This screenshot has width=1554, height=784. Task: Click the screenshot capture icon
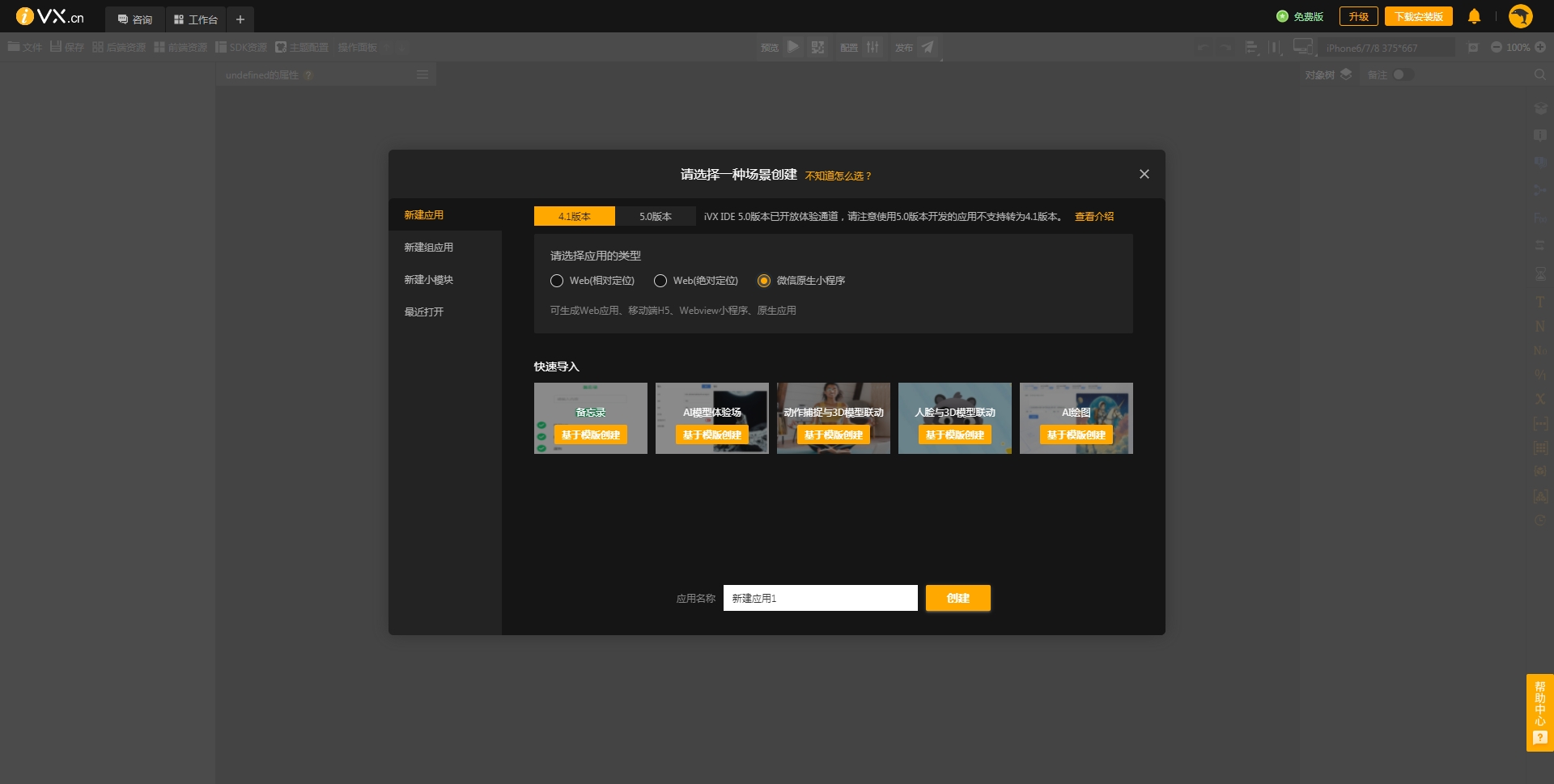click(1473, 48)
